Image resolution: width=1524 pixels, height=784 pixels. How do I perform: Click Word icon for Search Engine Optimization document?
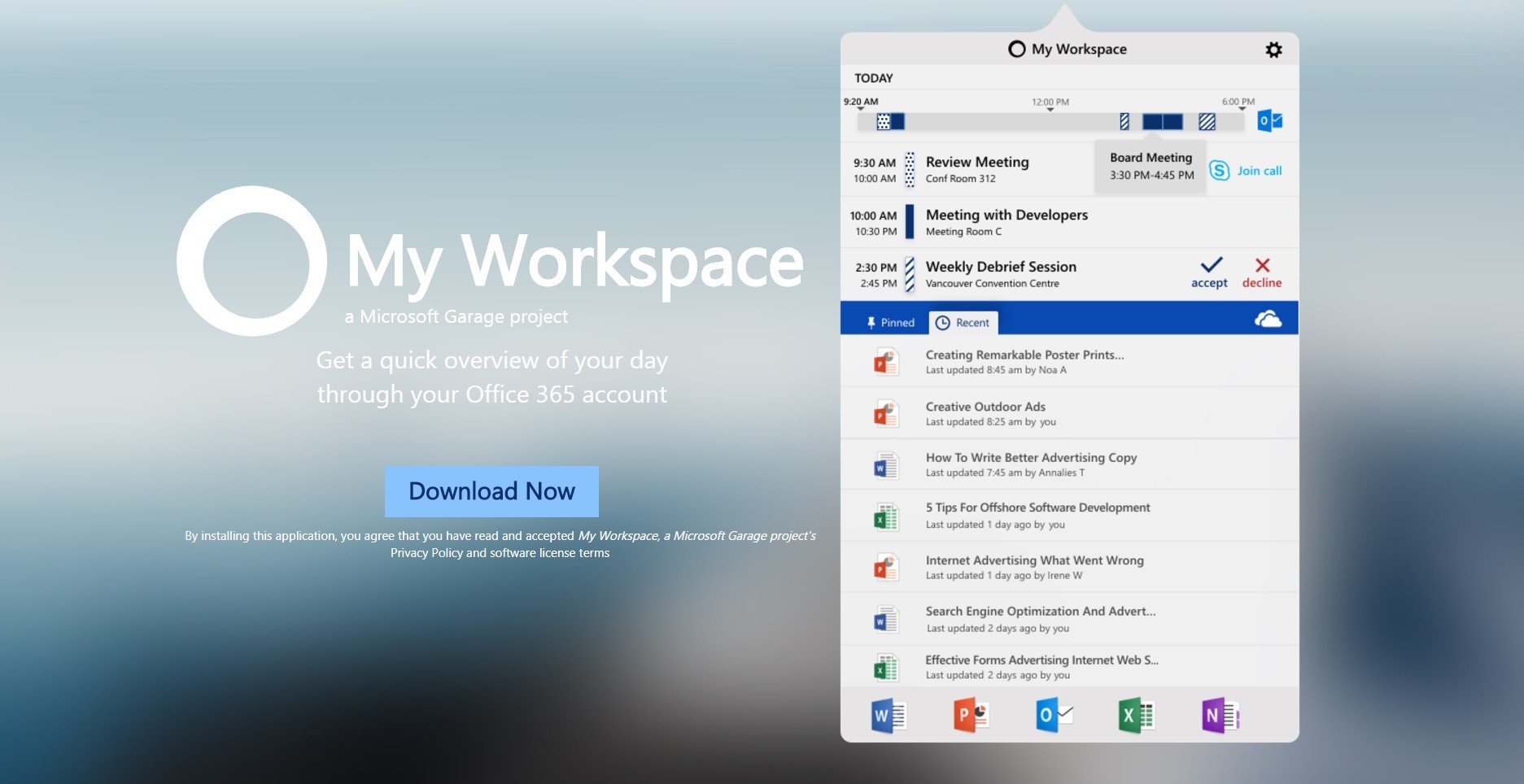coord(886,620)
